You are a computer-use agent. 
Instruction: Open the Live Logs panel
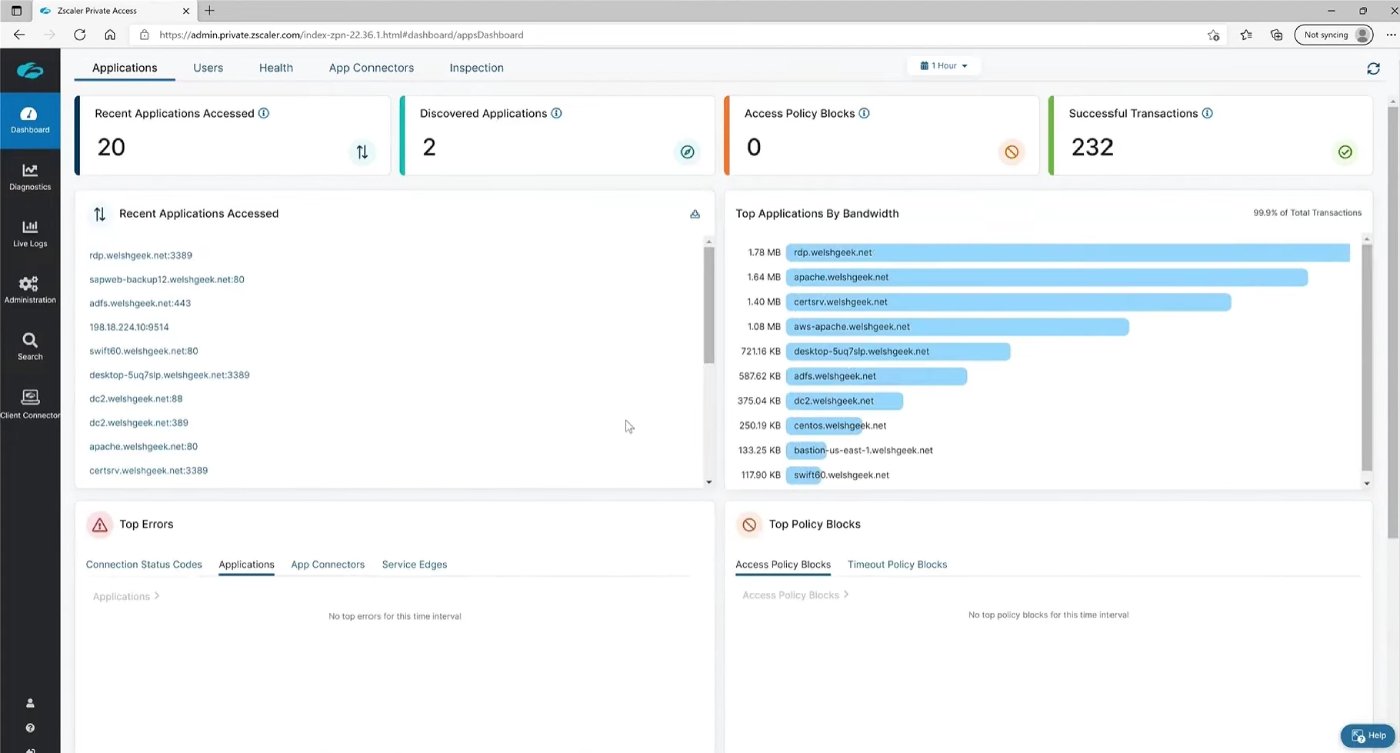[30, 234]
